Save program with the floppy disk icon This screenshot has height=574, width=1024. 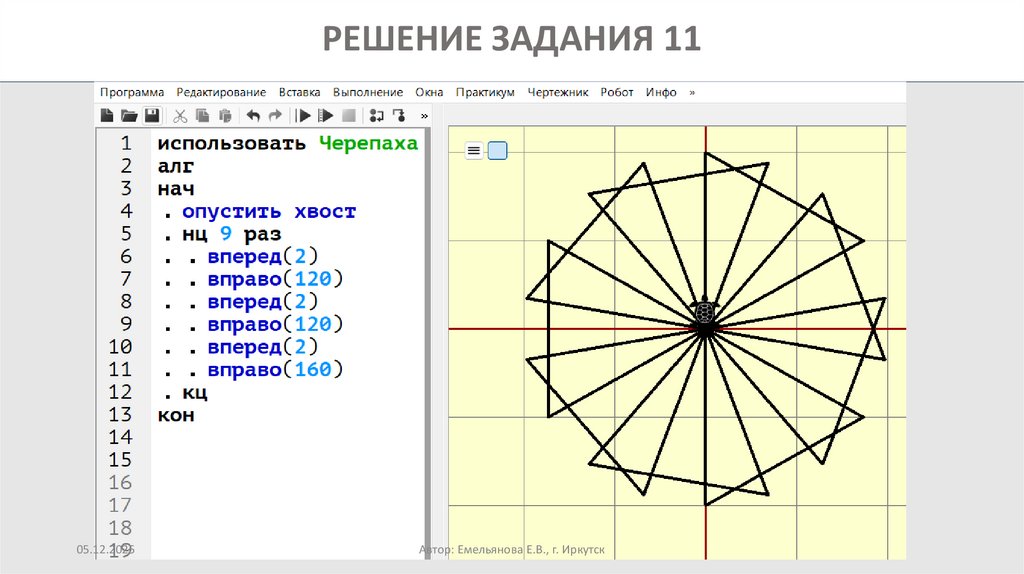pos(152,116)
